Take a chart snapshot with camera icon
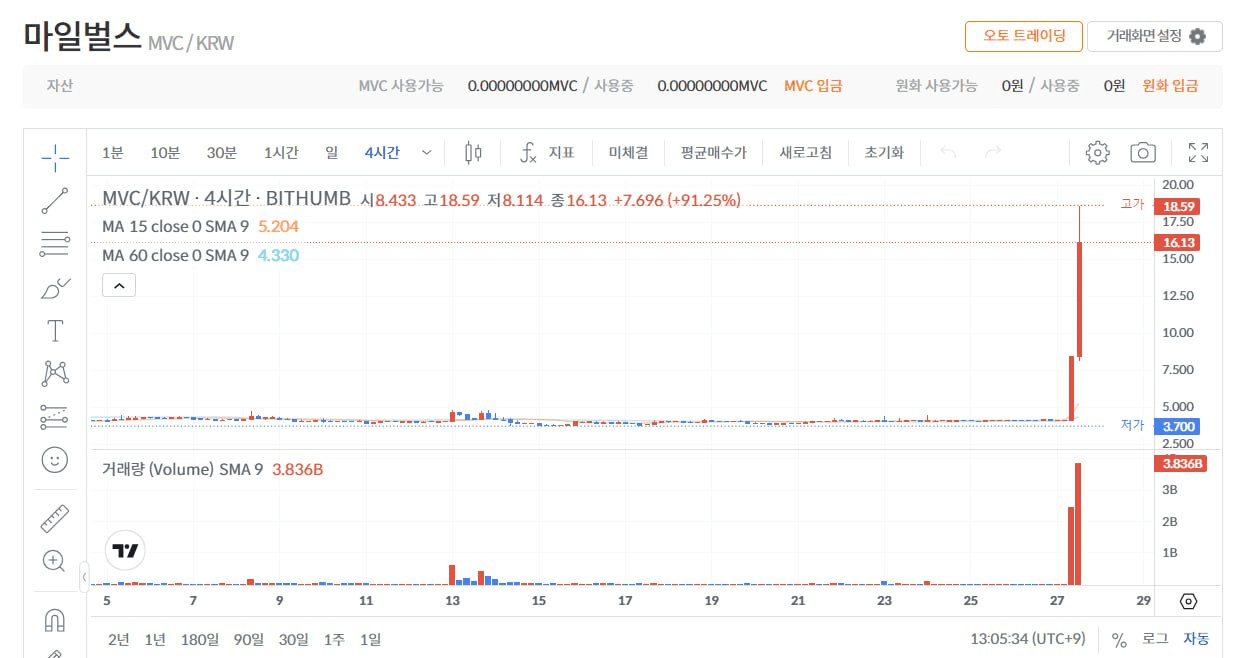 1143,153
